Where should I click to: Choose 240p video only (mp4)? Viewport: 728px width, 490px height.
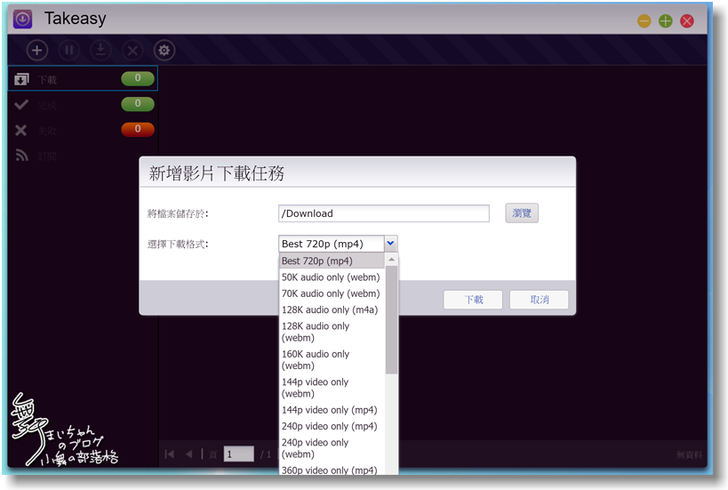click(332, 426)
